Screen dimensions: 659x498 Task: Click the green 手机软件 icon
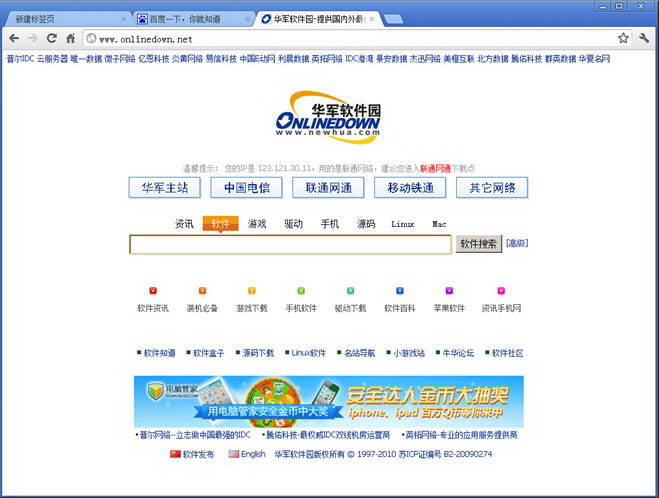tap(301, 290)
